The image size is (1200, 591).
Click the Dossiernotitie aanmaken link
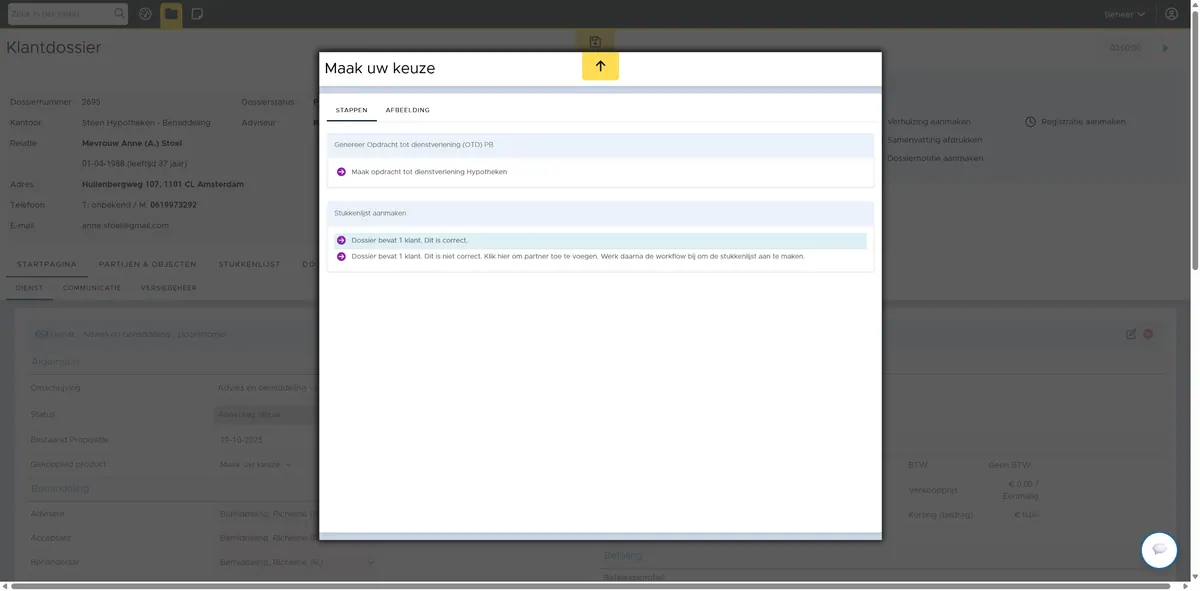coord(935,158)
